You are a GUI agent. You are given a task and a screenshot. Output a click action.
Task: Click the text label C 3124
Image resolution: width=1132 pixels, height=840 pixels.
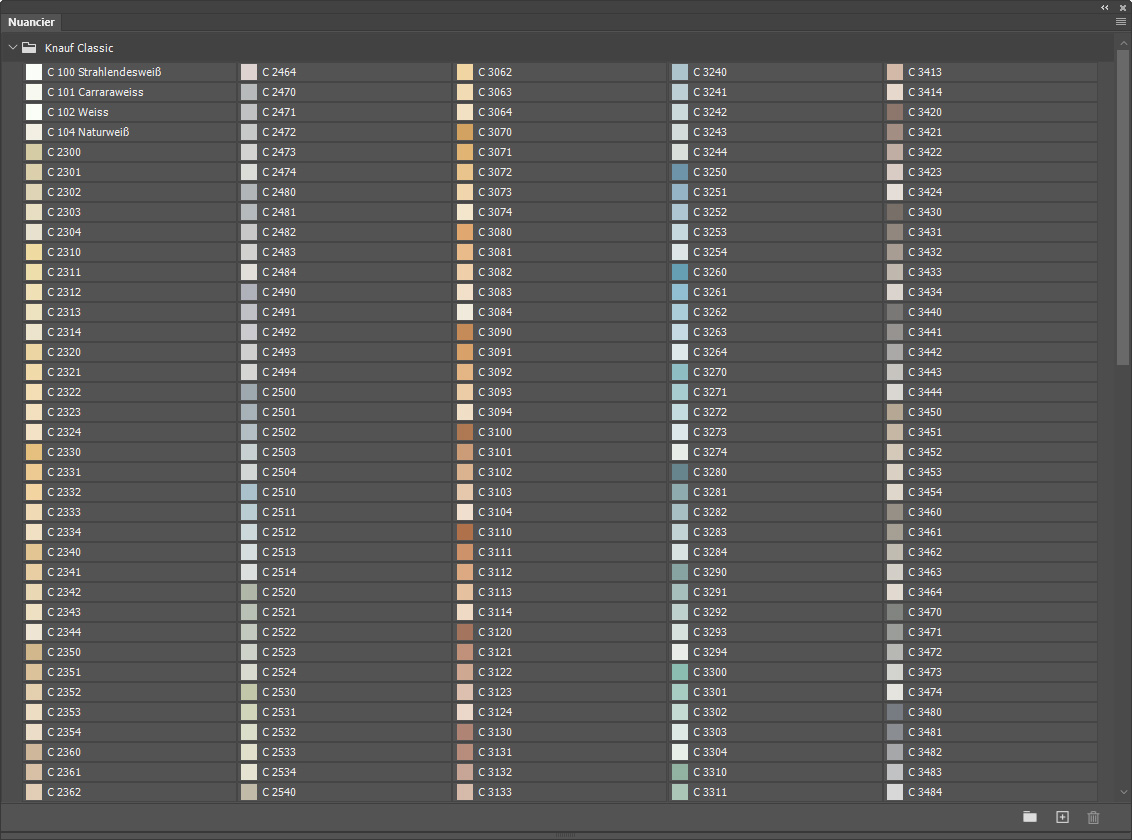pos(495,712)
